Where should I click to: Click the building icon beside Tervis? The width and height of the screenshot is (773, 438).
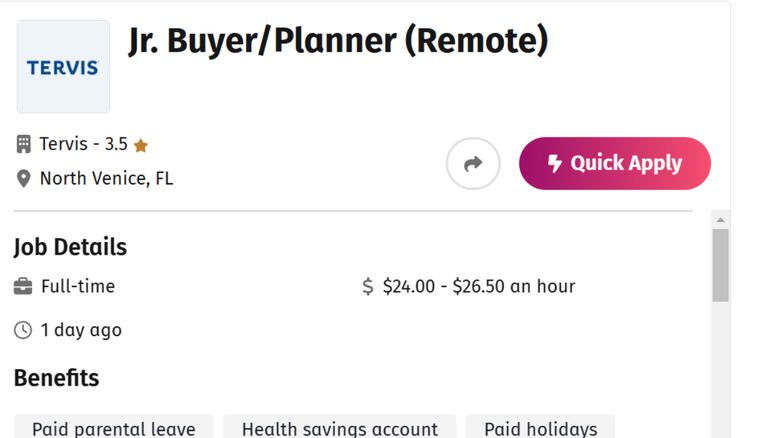click(x=23, y=145)
